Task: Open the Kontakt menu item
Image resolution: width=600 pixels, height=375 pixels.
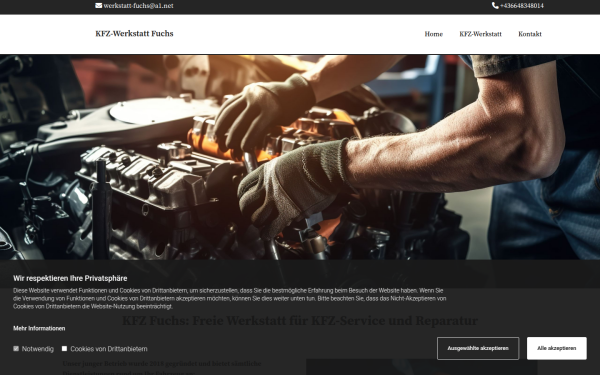Action: pos(530,34)
